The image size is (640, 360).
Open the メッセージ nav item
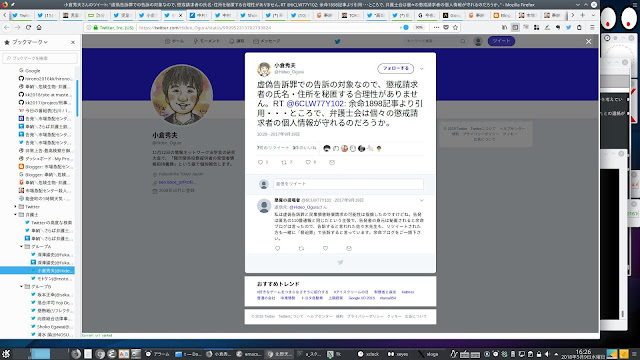point(267,41)
